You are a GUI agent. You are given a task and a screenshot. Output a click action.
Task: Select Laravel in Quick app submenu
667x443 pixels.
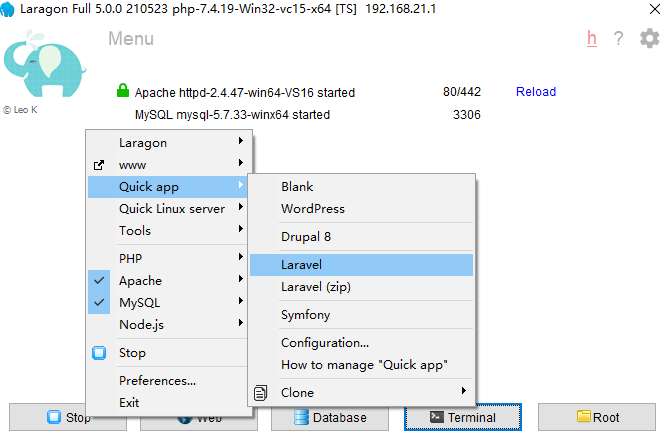tap(361, 265)
